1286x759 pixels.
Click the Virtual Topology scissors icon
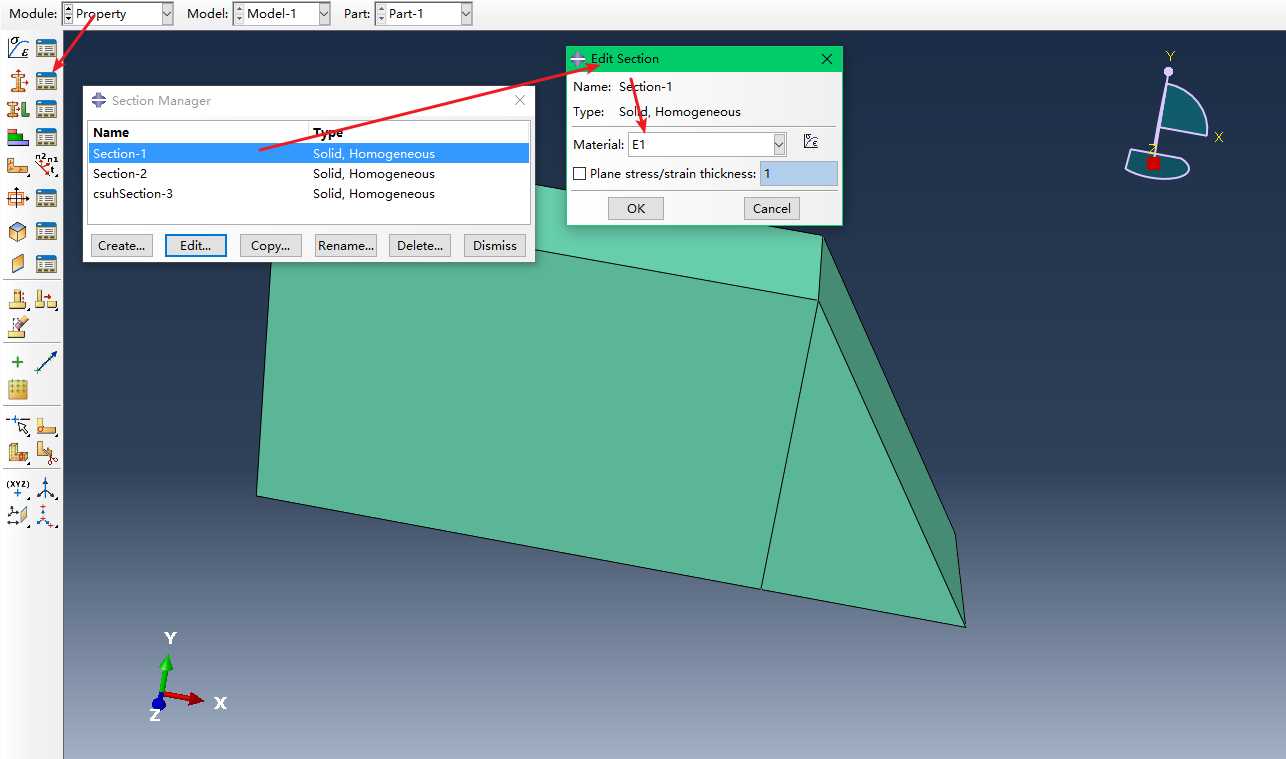click(46, 453)
